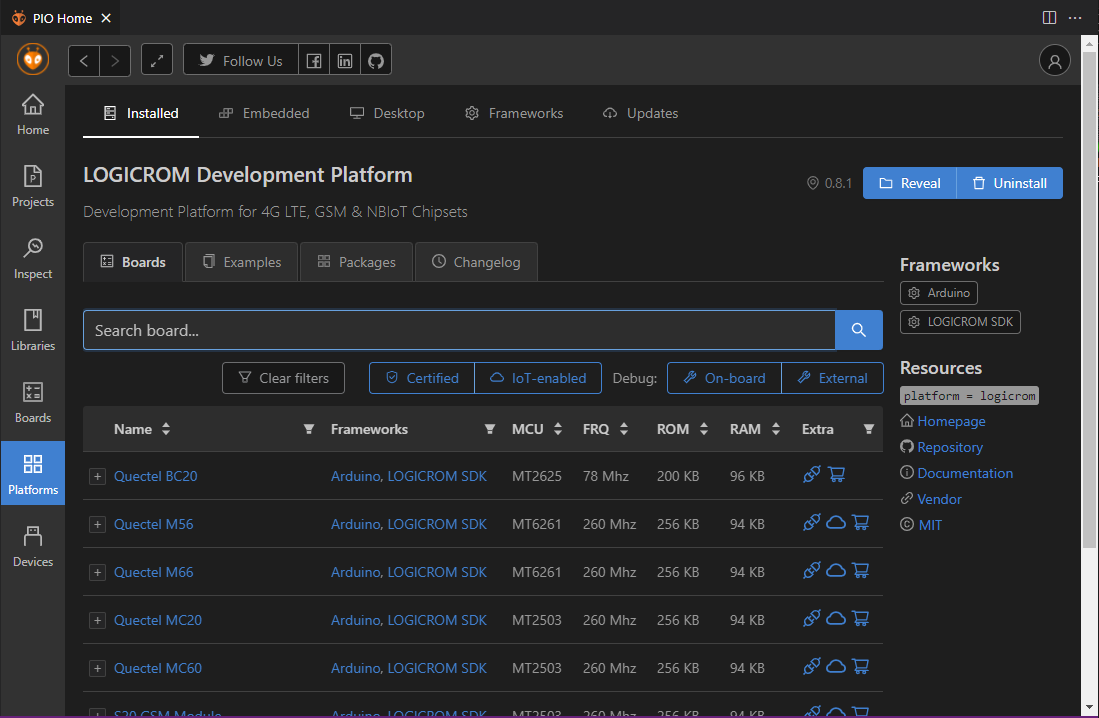
Task: Open the PlatformIO Home sidebar item
Action: click(33, 115)
